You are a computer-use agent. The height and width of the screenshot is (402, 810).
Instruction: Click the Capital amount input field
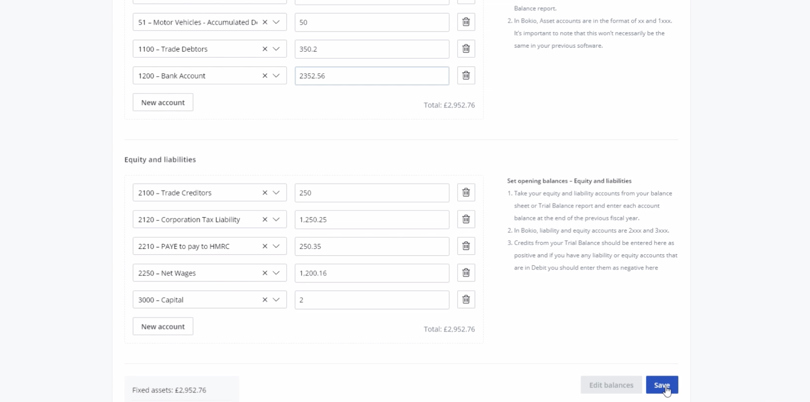coord(371,300)
